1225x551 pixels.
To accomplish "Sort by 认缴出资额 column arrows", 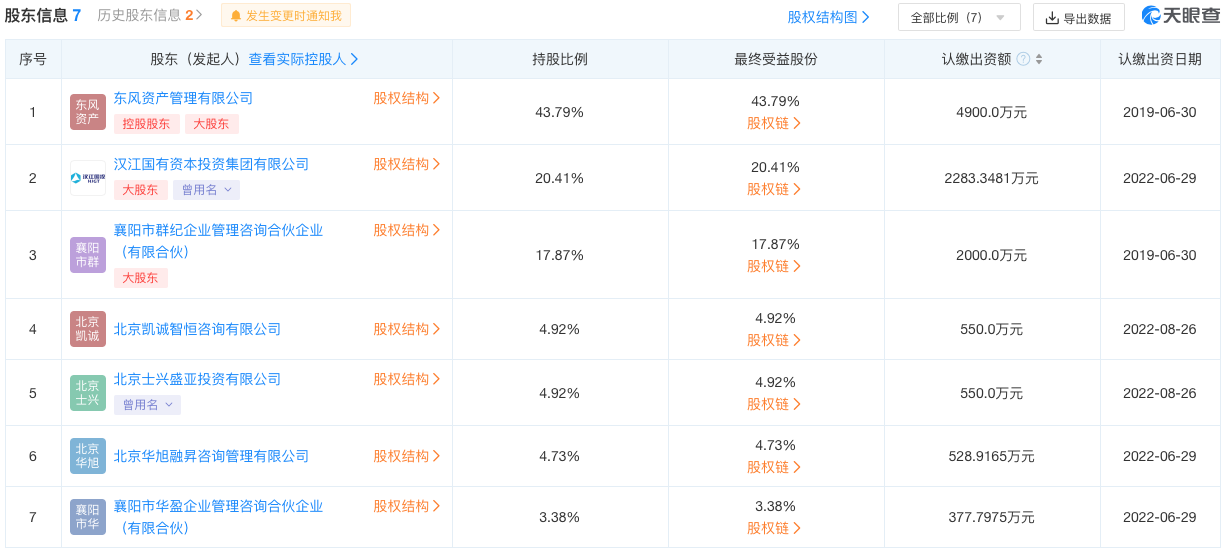I will [x=1039, y=60].
